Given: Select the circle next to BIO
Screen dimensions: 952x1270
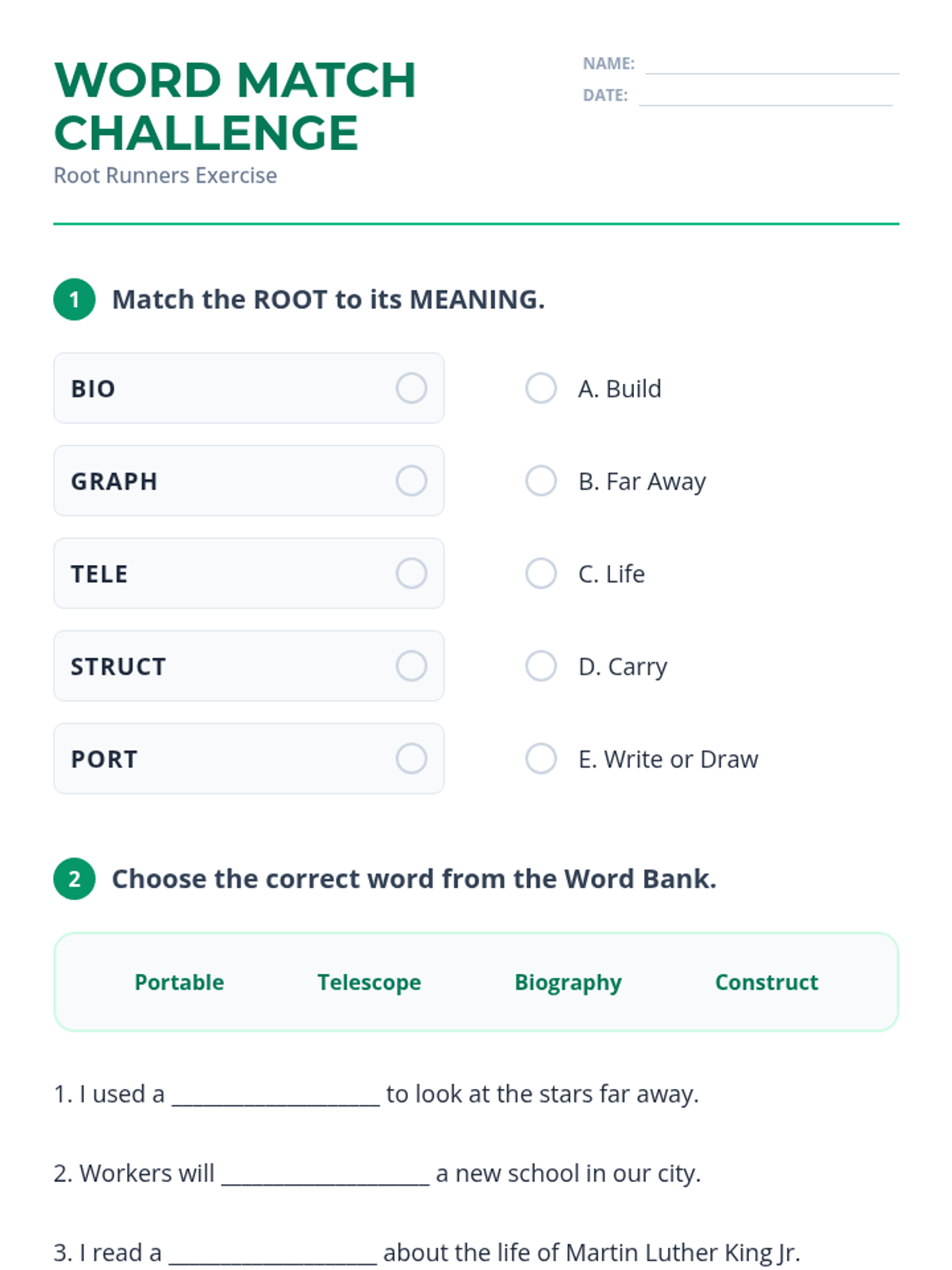Looking at the screenshot, I should point(411,388).
